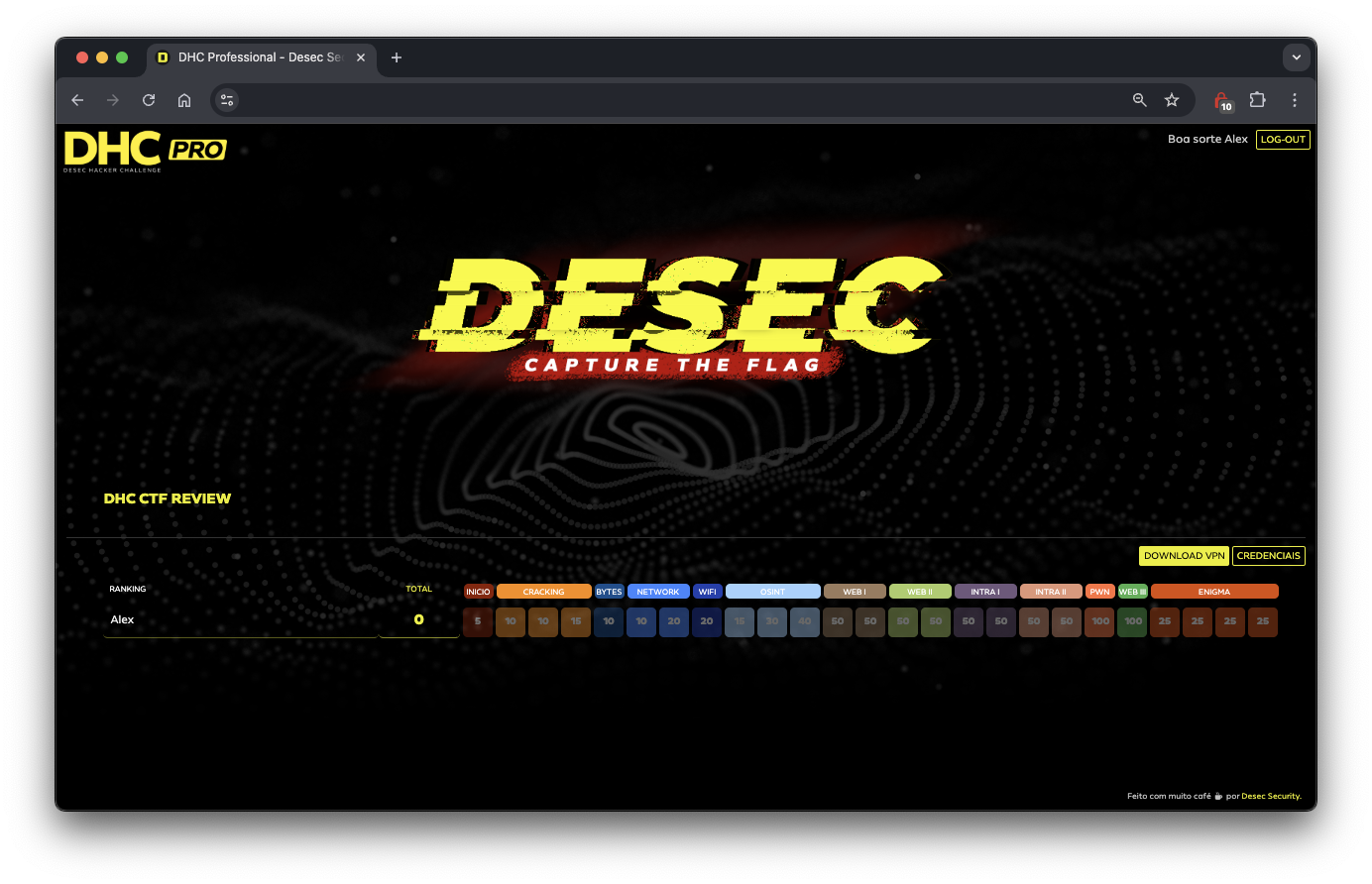Click the TOTAL column header
The width and height of the screenshot is (1372, 884).
coord(419,589)
